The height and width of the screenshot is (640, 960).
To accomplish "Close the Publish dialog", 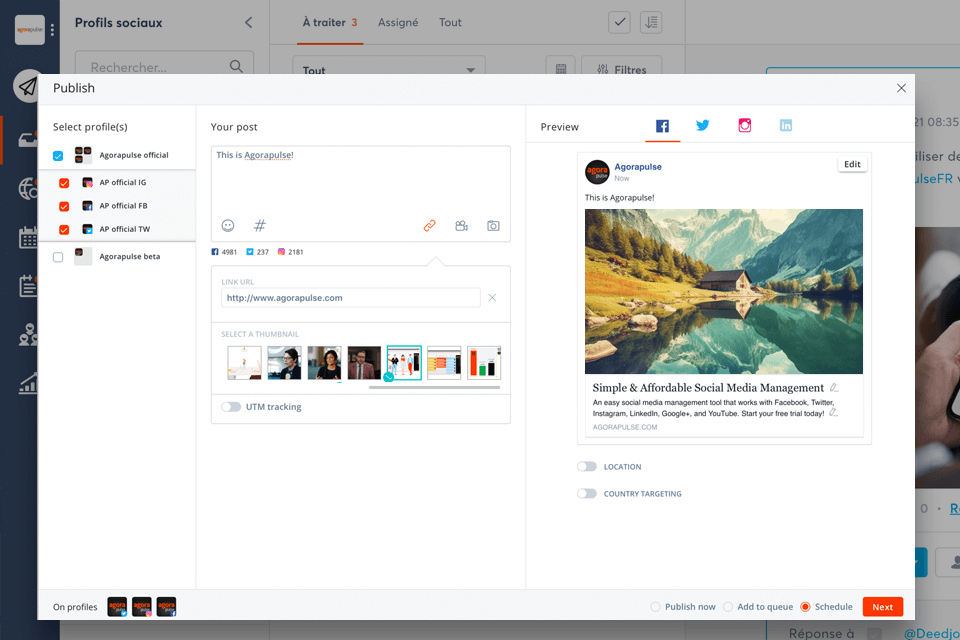I will (901, 88).
